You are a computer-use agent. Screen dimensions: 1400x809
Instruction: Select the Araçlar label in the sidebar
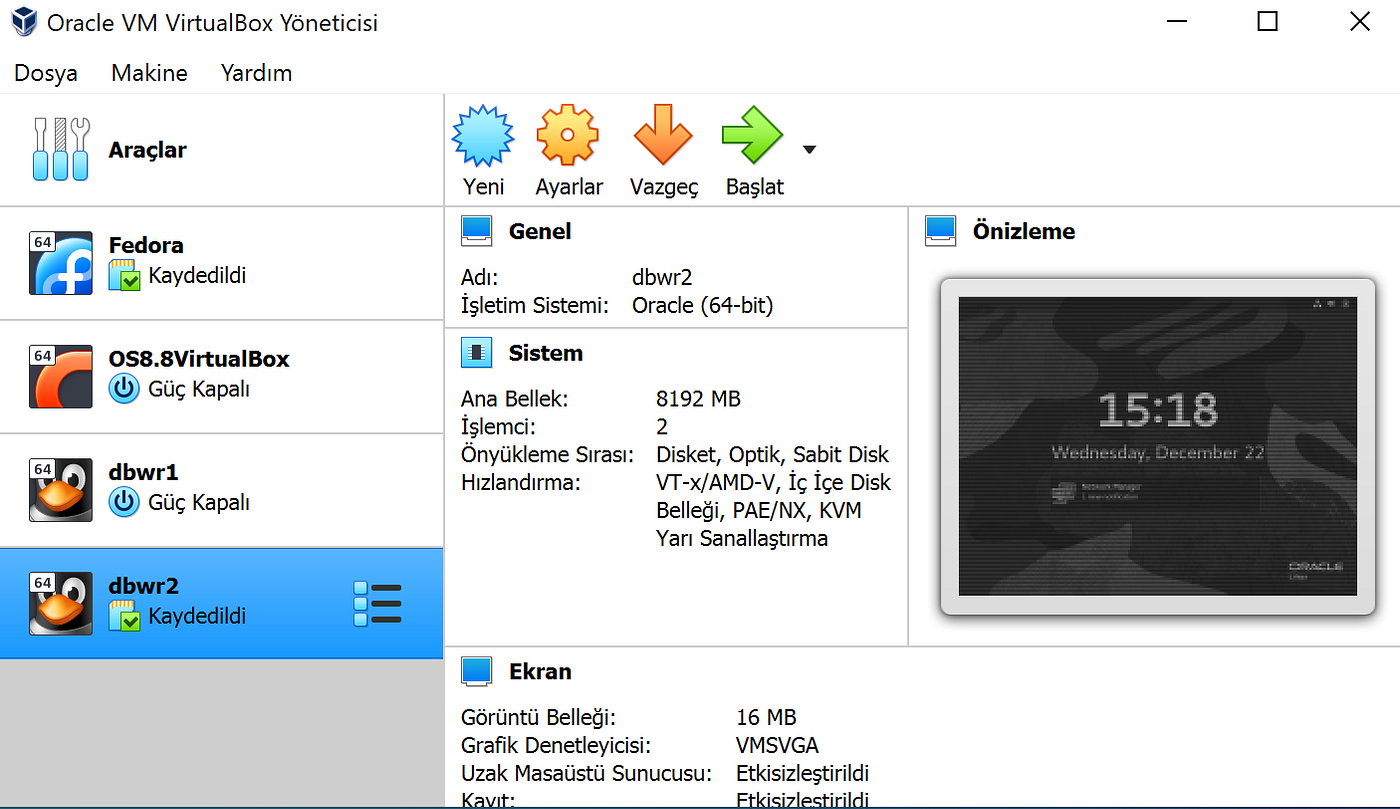click(147, 150)
